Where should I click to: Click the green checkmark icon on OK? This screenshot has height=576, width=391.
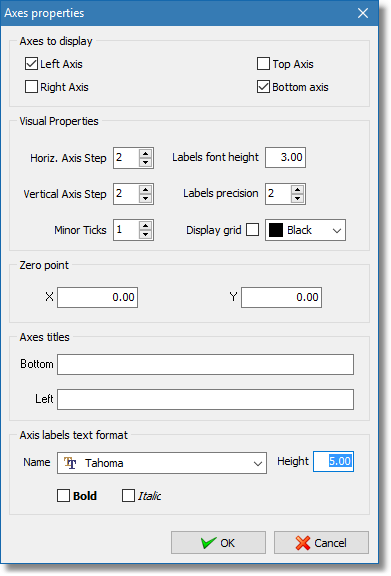(208, 543)
